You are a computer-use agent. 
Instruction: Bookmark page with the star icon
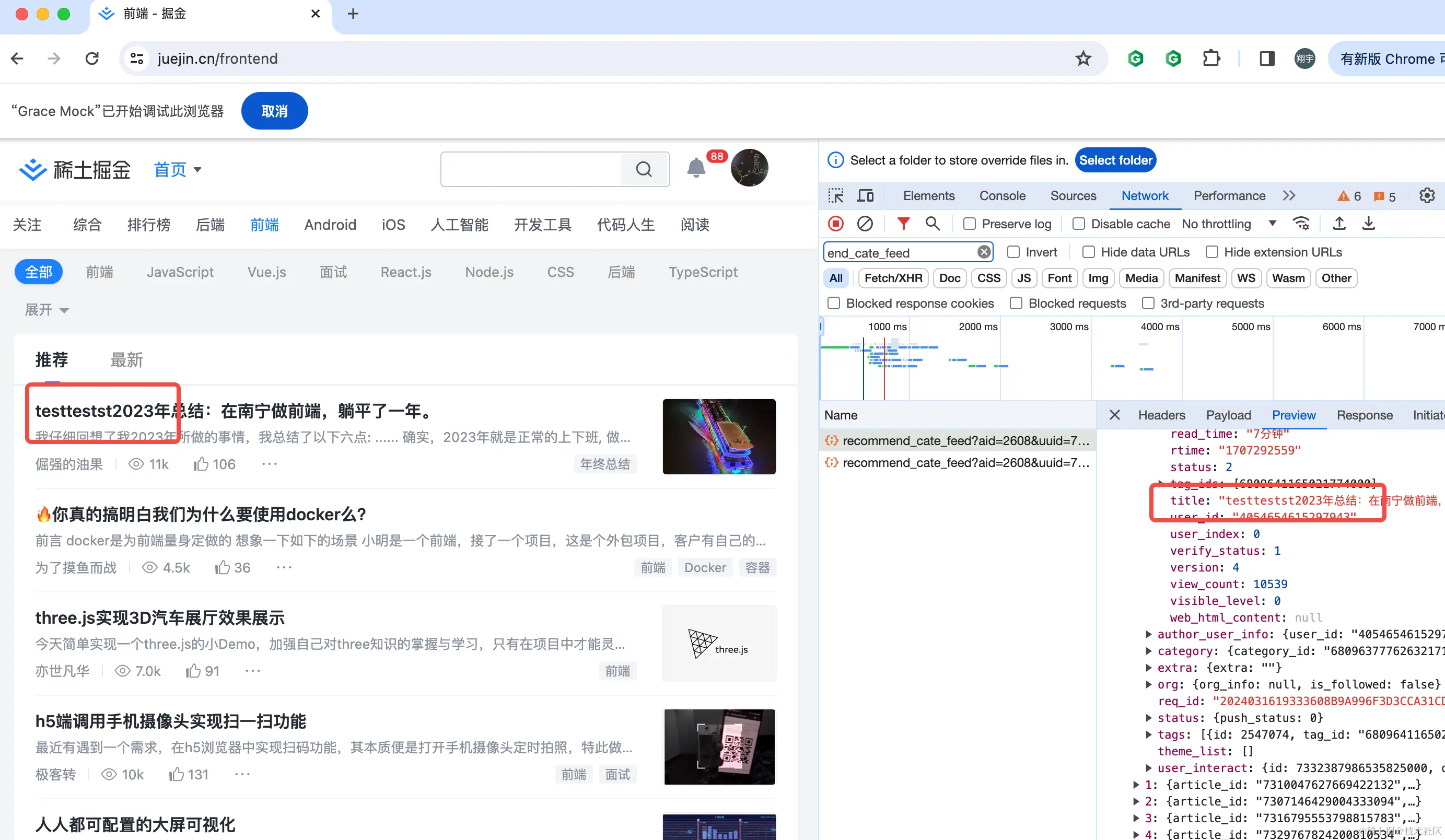point(1082,59)
